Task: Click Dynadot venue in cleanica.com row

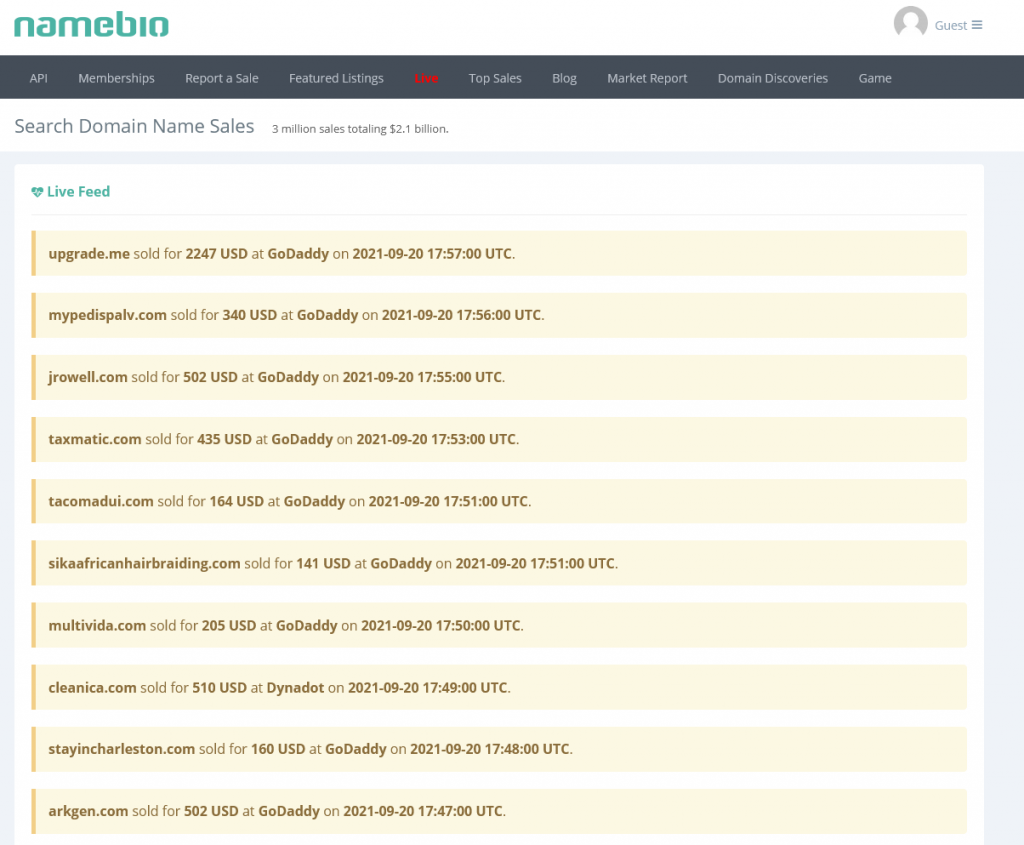Action: [295, 688]
